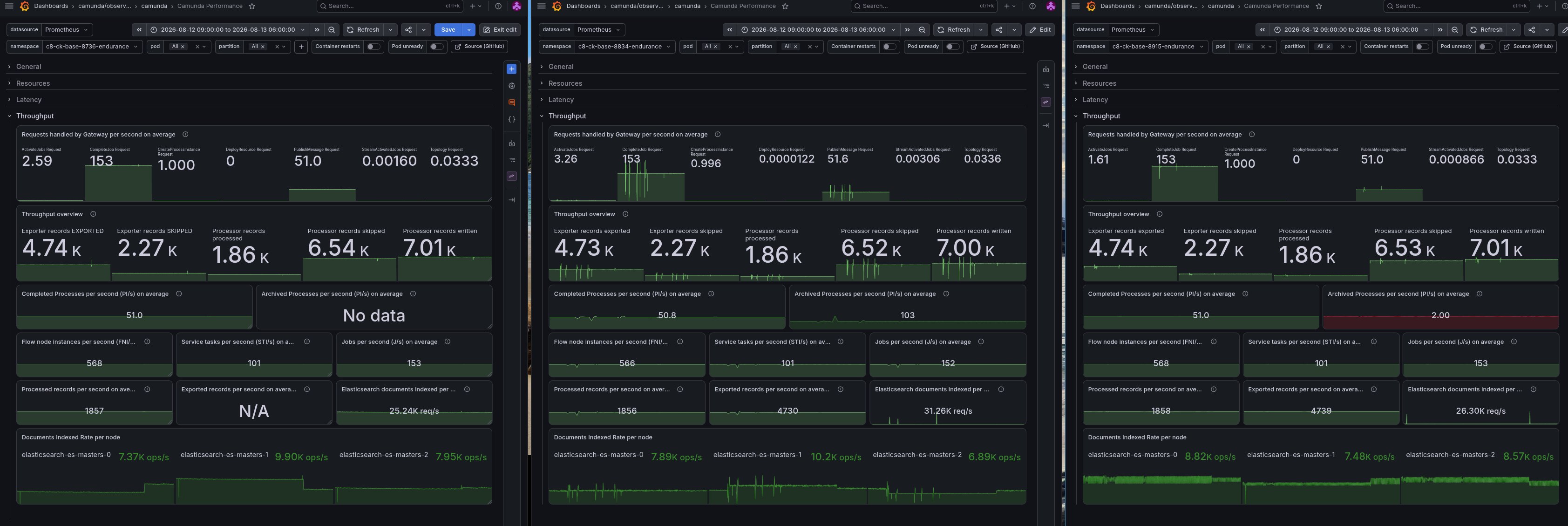Open Dashboards breadcrumb in 8736-endurance window
This screenshot has height=526, width=1568.
coord(50,6)
